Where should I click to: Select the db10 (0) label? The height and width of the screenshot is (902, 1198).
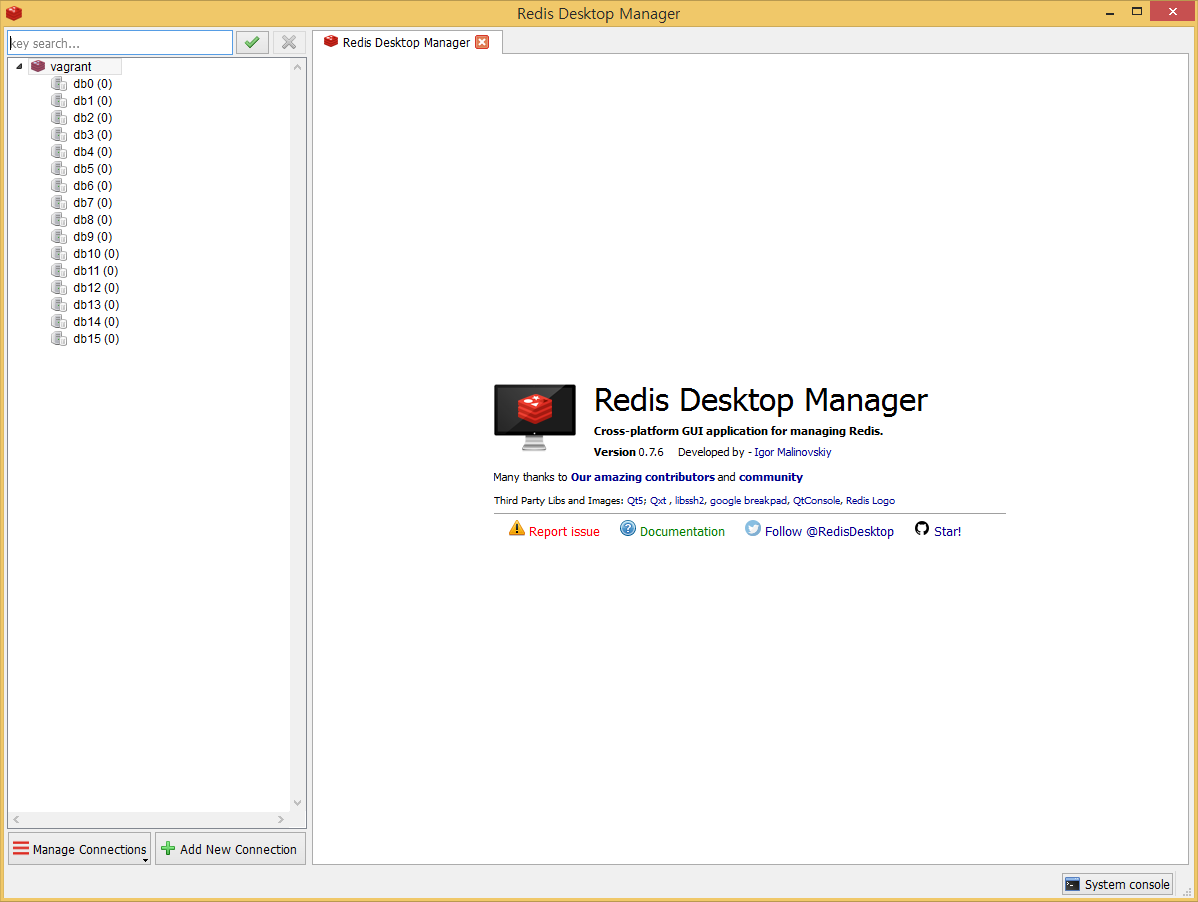click(96, 254)
